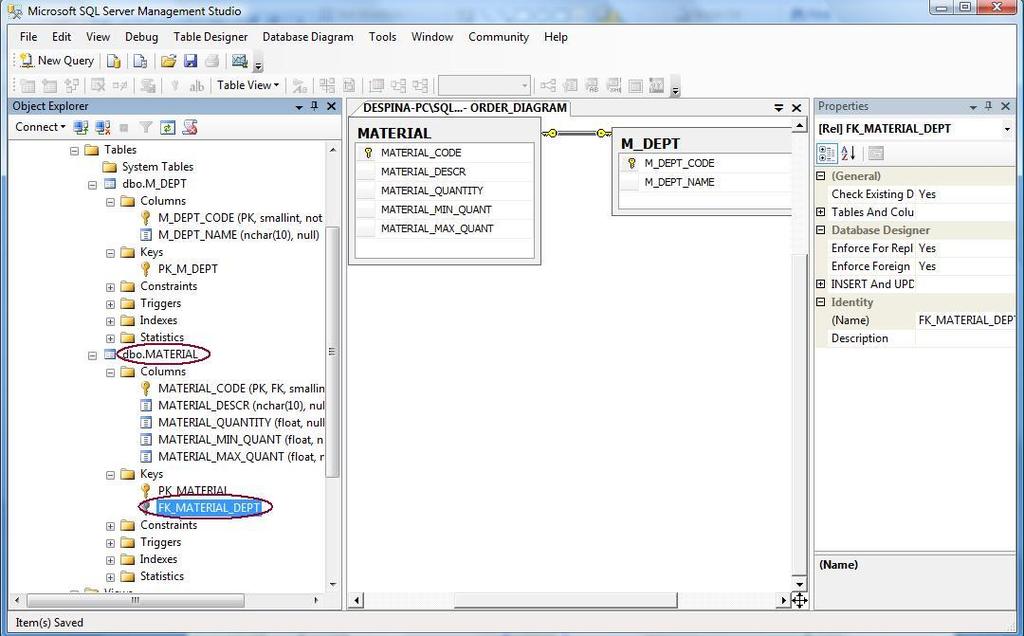Close the Properties panel
The width and height of the screenshot is (1024, 636).
pos(1006,106)
